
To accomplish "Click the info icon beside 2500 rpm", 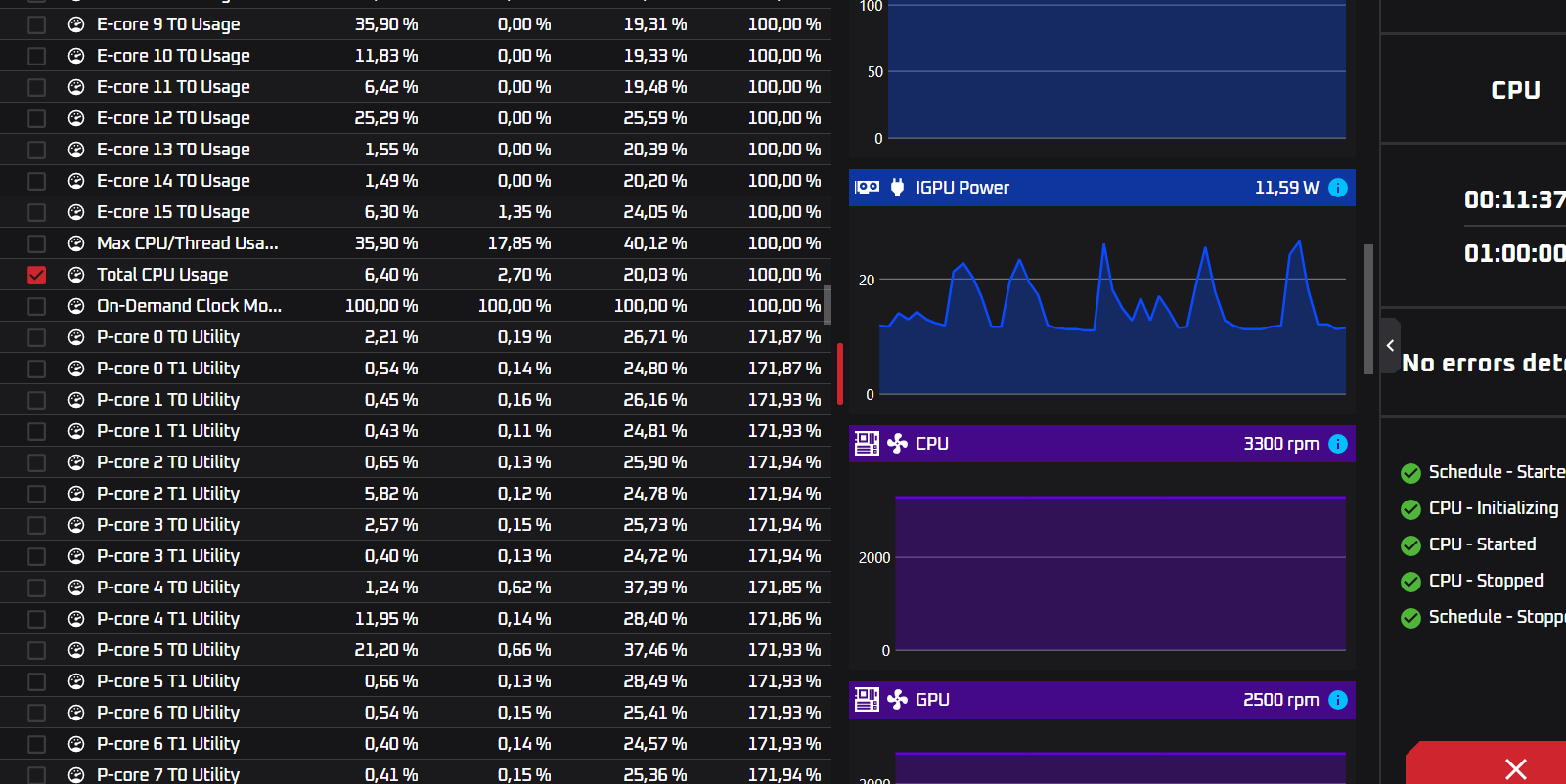I will [1338, 700].
